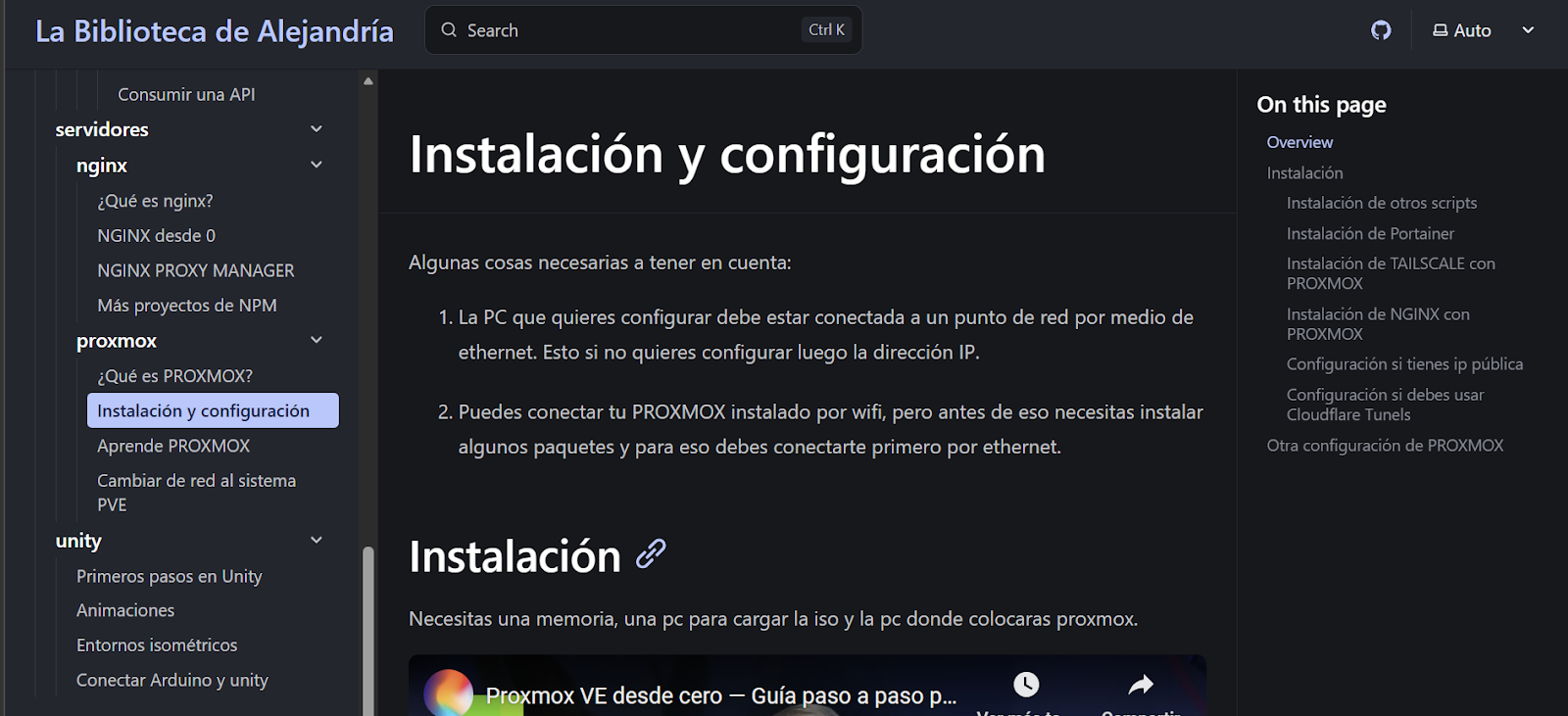This screenshot has width=1568, height=716.
Task: Open the Auto theme selector dropdown
Action: click(1484, 30)
